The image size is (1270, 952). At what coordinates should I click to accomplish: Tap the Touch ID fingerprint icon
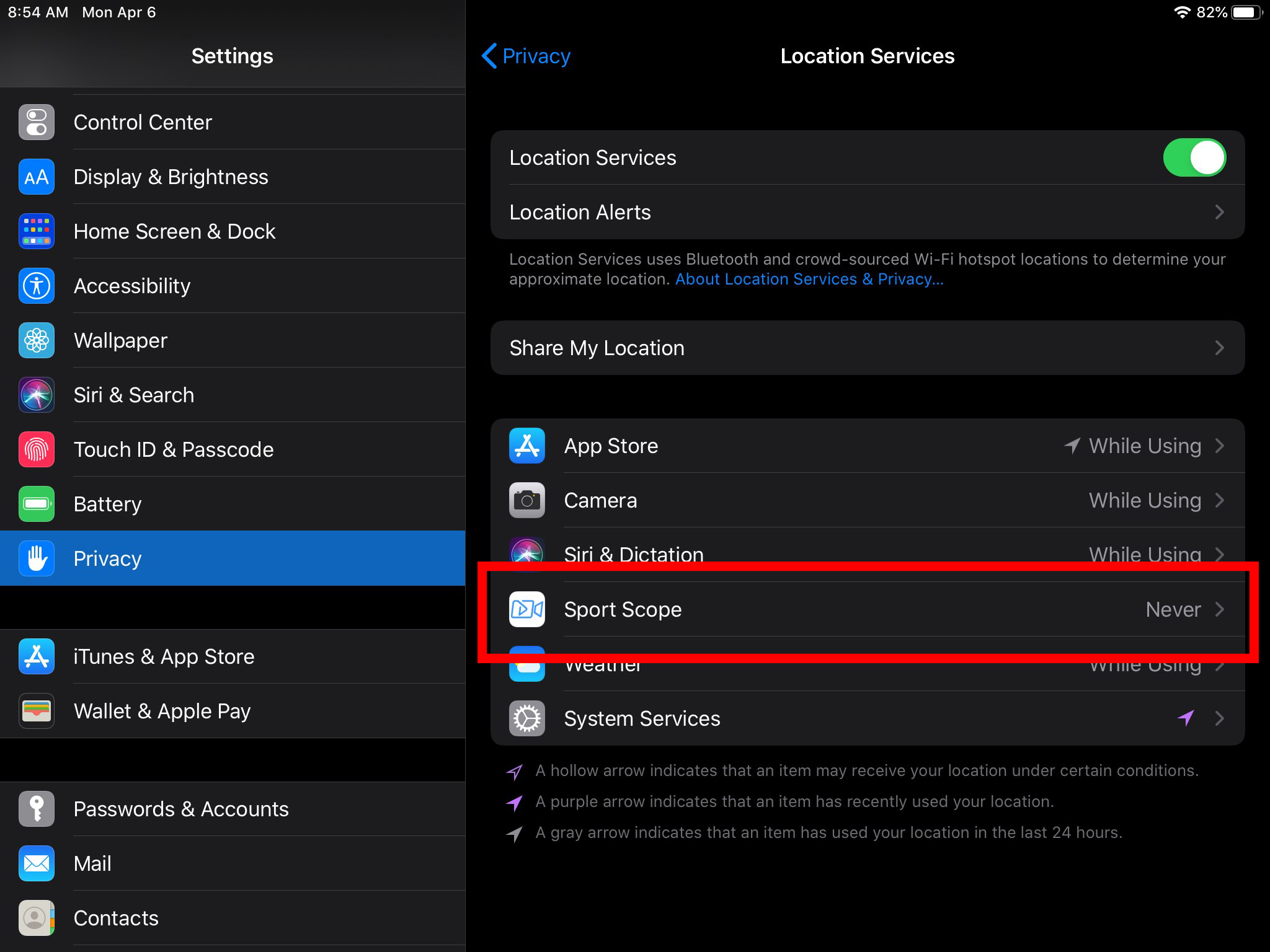click(x=37, y=449)
